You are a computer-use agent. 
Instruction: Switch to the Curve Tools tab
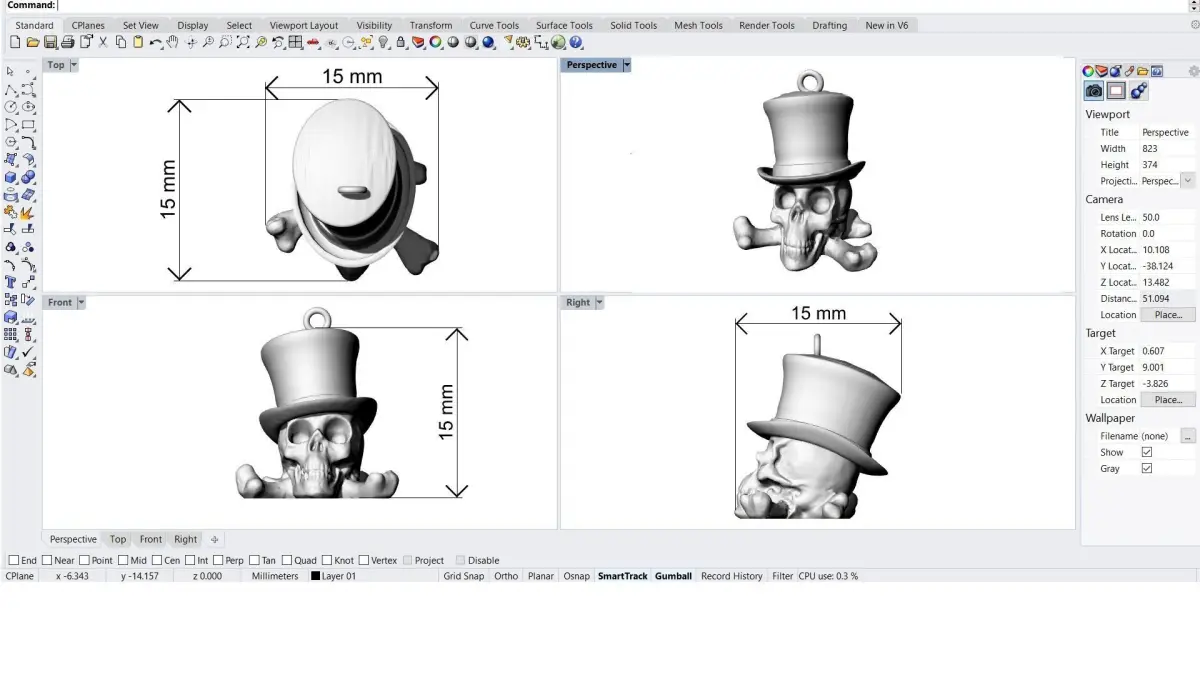coord(494,25)
